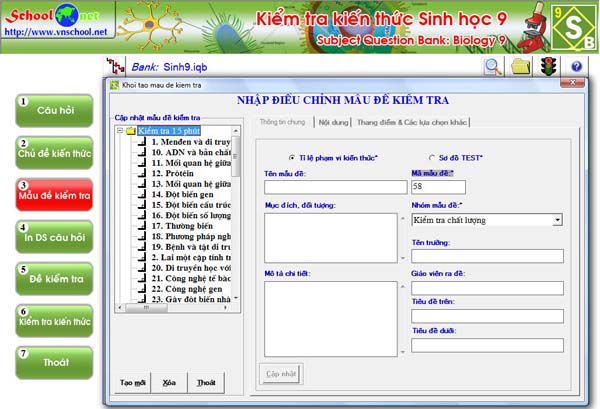The width and height of the screenshot is (600, 409).
Task: Click the Thoát sidebar button
Action: 54,363
